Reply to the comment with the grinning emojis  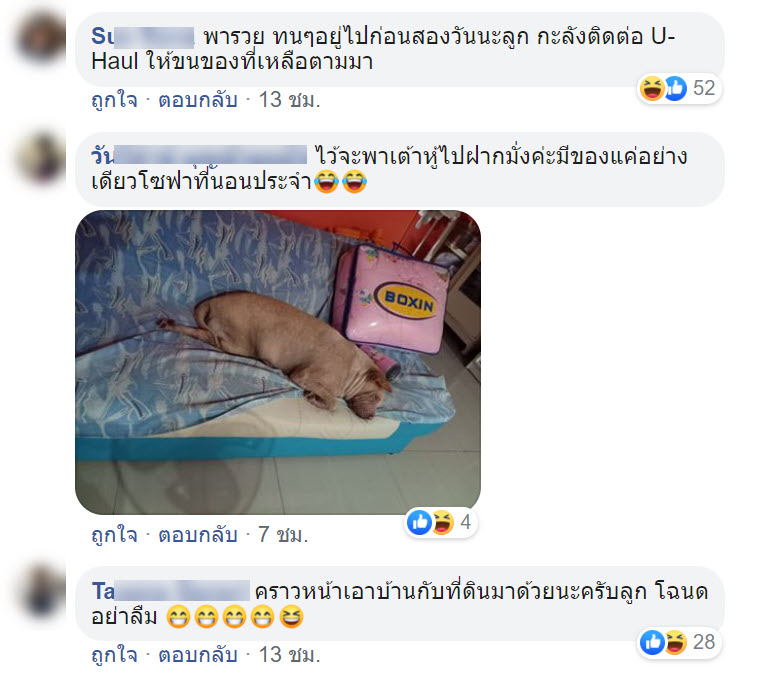click(197, 655)
